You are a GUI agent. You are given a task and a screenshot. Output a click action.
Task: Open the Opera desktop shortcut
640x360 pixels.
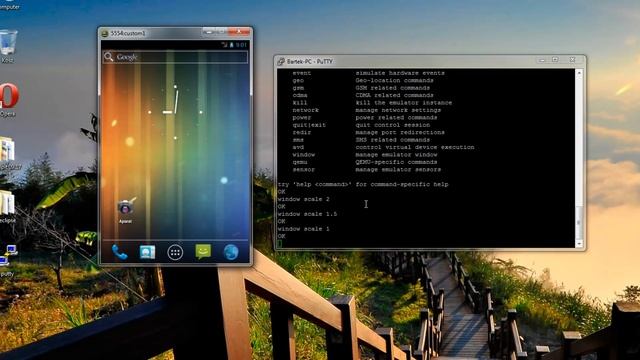click(x=9, y=100)
